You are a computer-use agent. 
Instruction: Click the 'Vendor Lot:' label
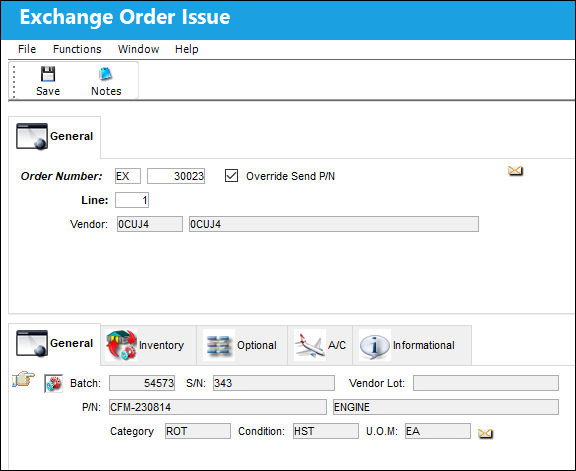click(x=377, y=383)
